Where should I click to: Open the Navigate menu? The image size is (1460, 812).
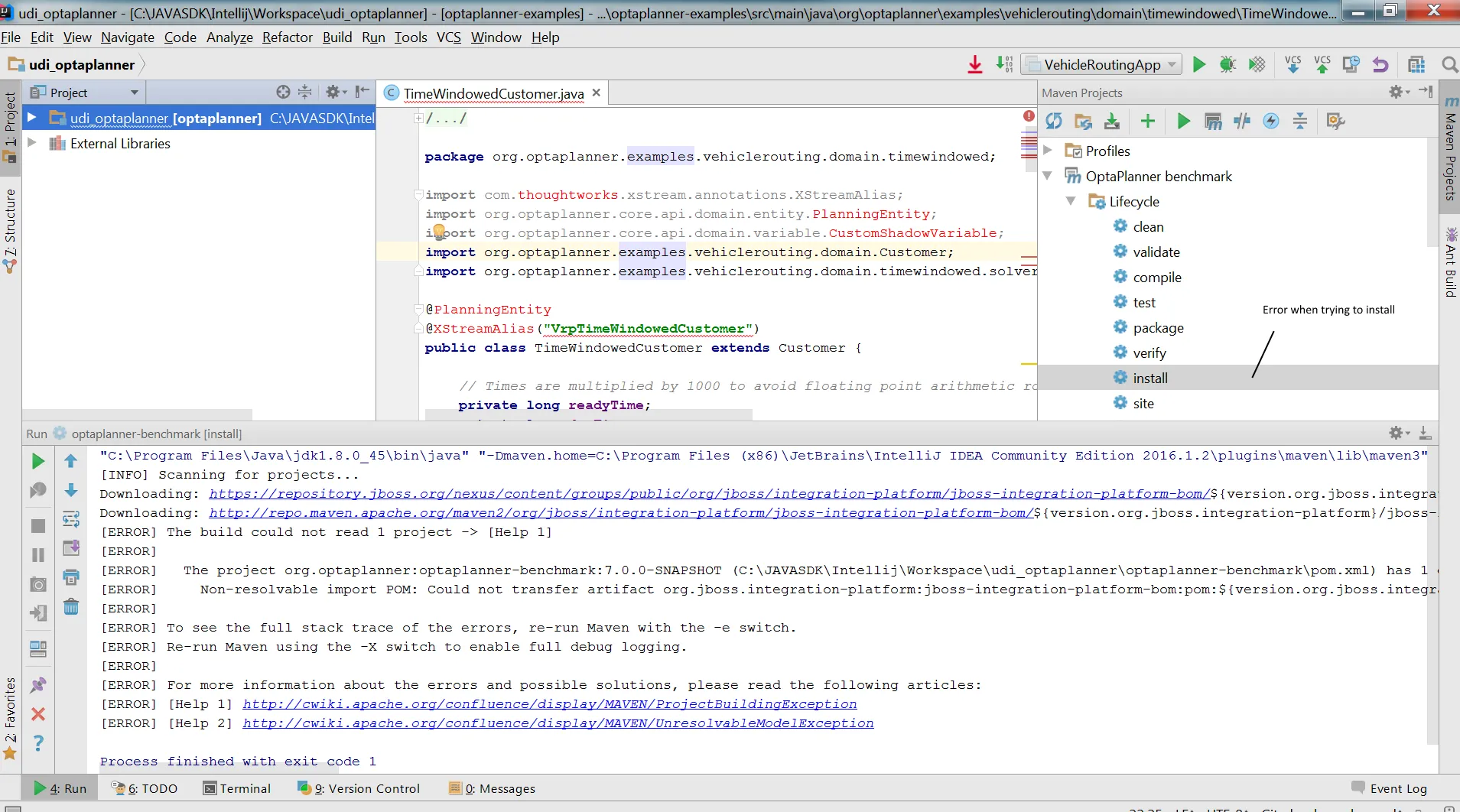click(128, 37)
